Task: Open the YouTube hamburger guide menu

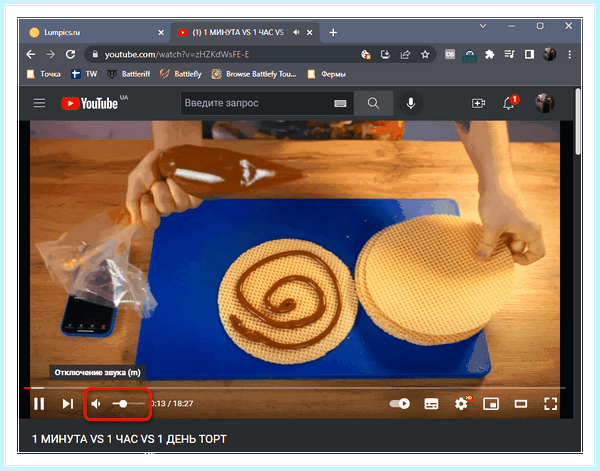Action: pyautogui.click(x=39, y=103)
